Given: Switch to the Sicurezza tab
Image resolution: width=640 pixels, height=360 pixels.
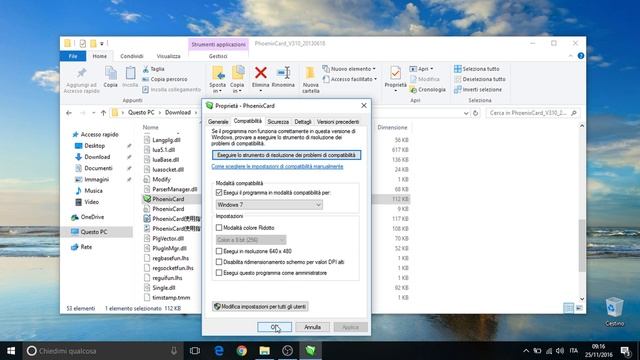Looking at the screenshot, I should [x=278, y=122].
